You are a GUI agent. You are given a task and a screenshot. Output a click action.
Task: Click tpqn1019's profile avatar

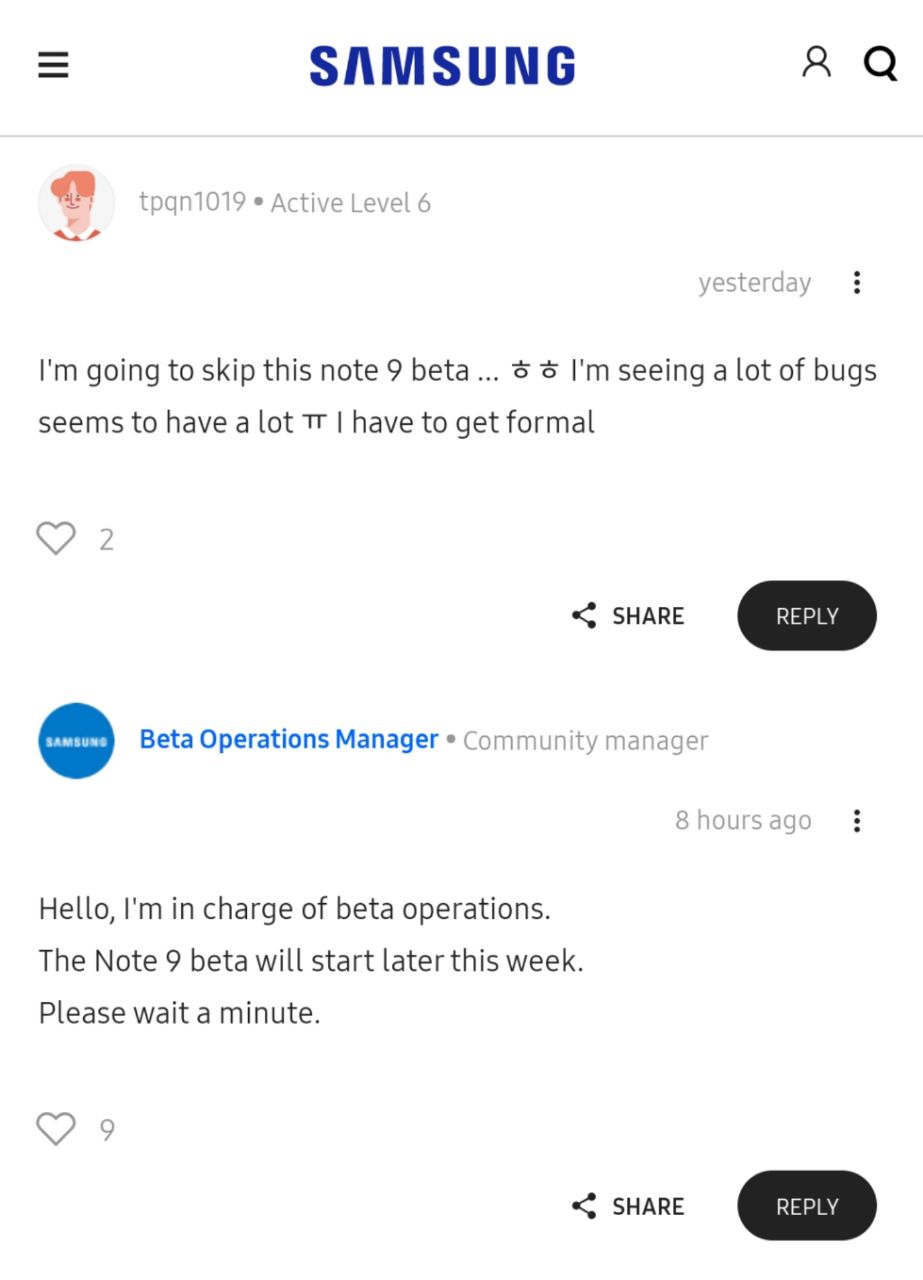76,203
